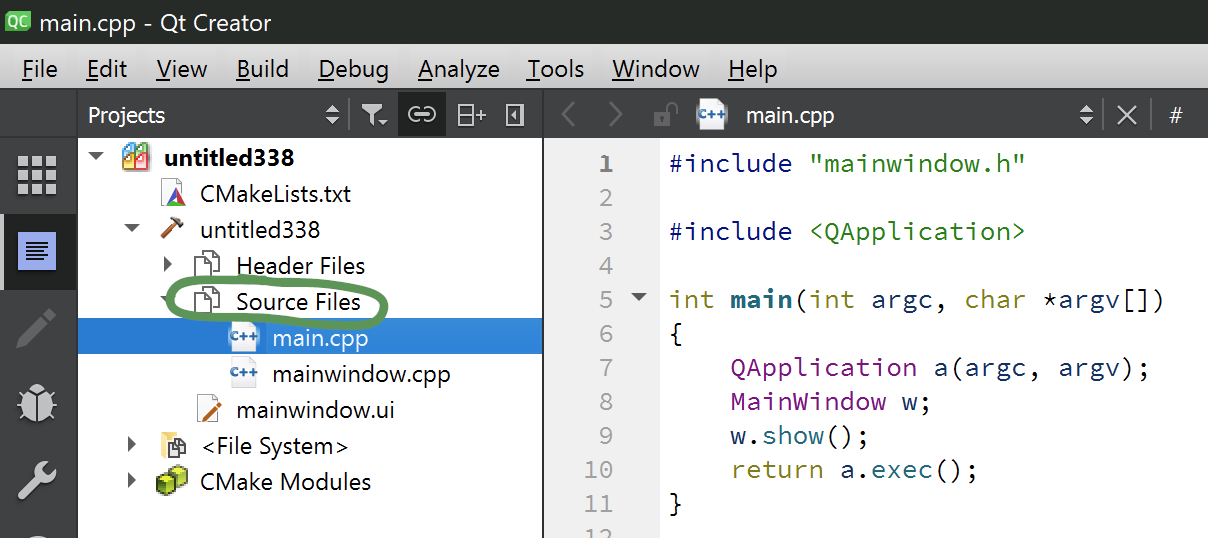Image resolution: width=1208 pixels, height=538 pixels.
Task: Close the main.cpp document
Action: pos(1127,116)
